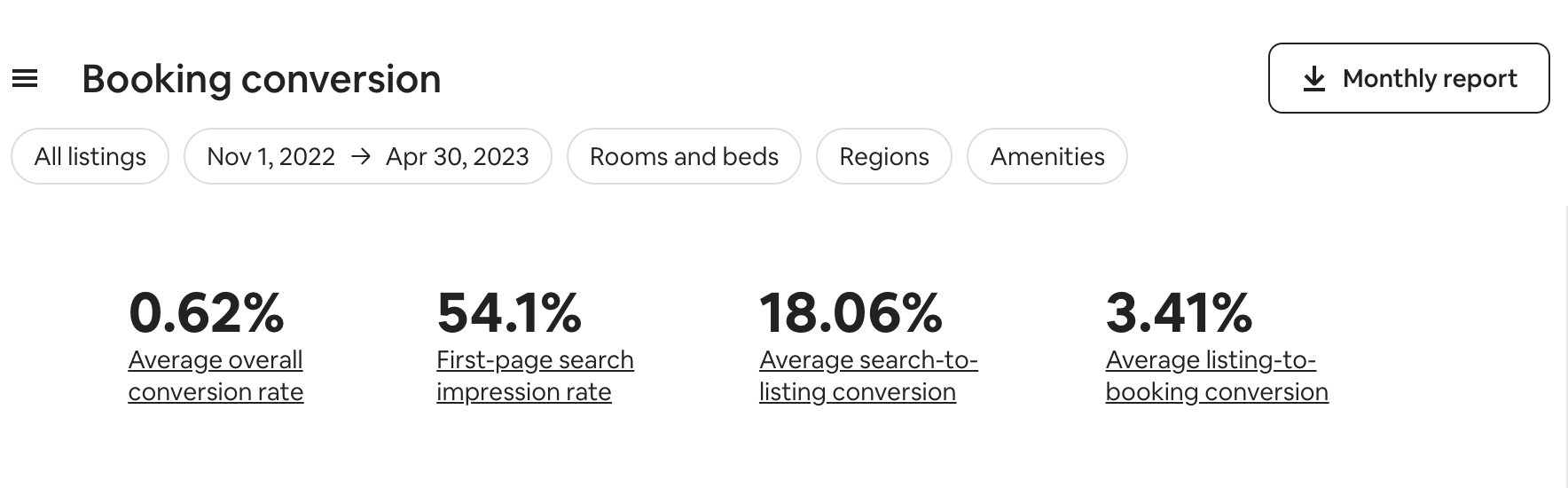The width and height of the screenshot is (1568, 488).
Task: Click the vertical scrollbar line at right edge
Action: (1566, 346)
